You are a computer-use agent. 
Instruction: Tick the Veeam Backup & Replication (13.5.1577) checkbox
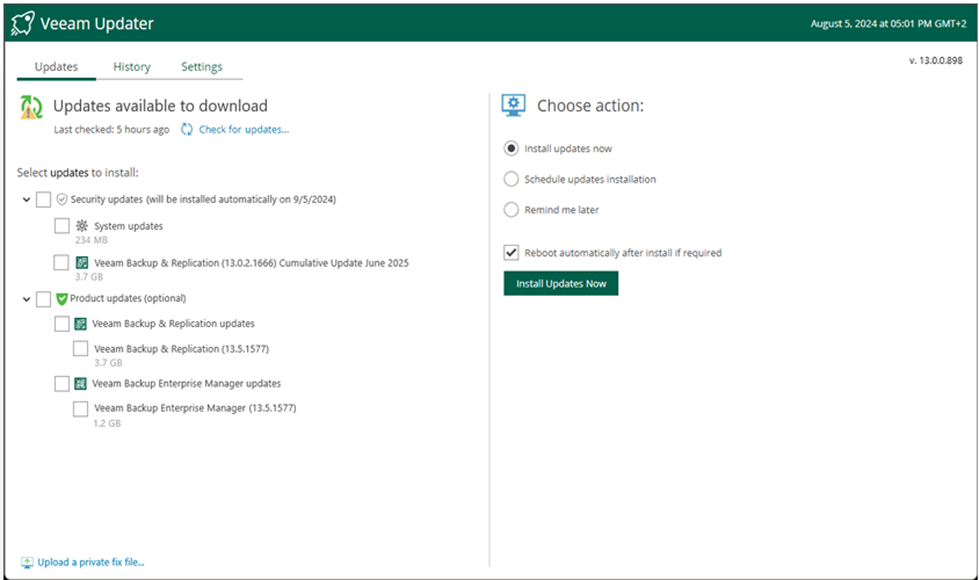point(81,348)
